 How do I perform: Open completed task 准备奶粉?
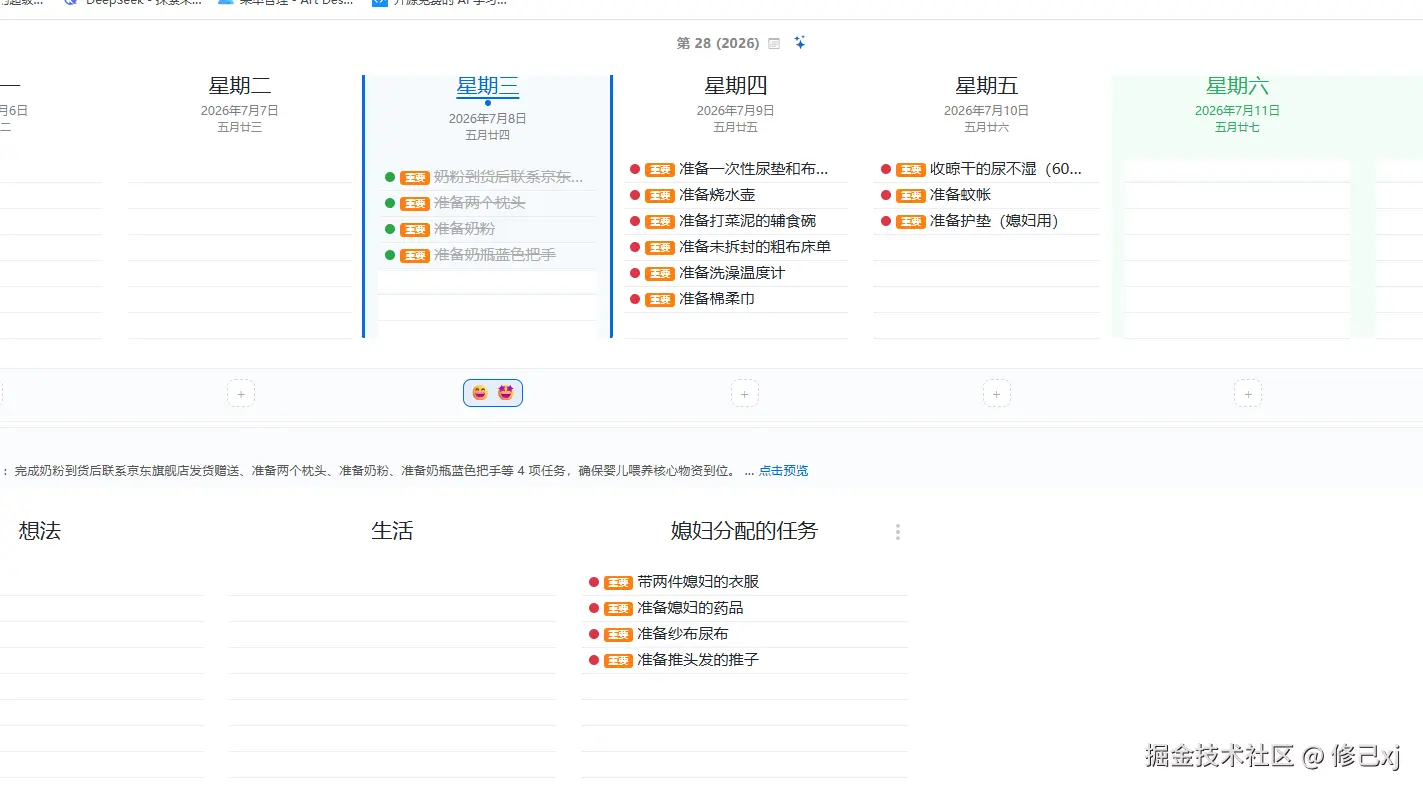464,229
